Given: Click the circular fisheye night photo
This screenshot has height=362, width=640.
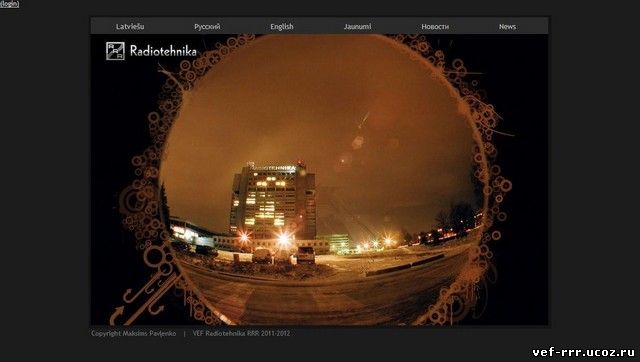Looking at the screenshot, I should coord(322,180).
